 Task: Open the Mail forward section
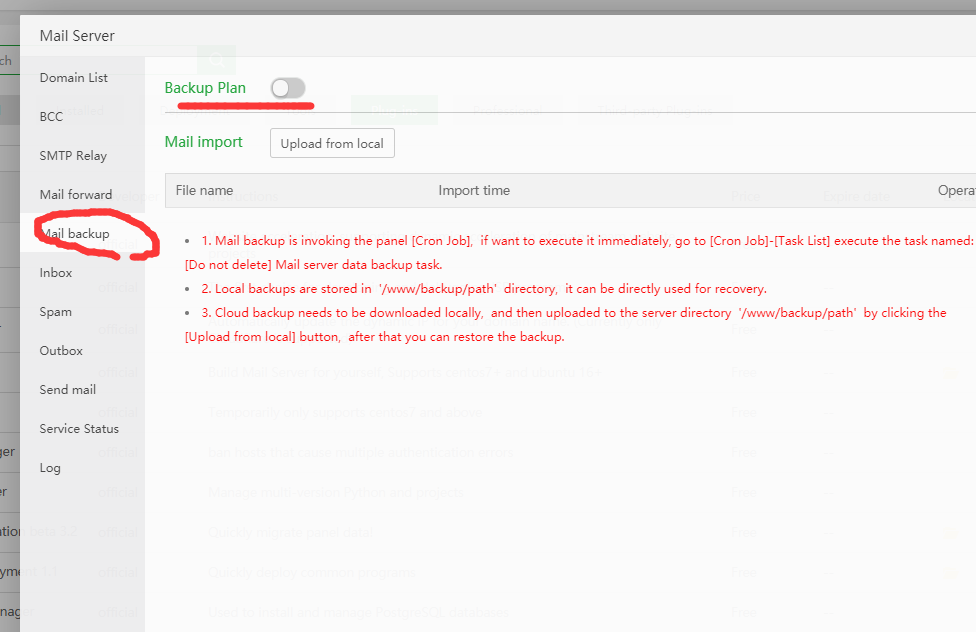76,194
